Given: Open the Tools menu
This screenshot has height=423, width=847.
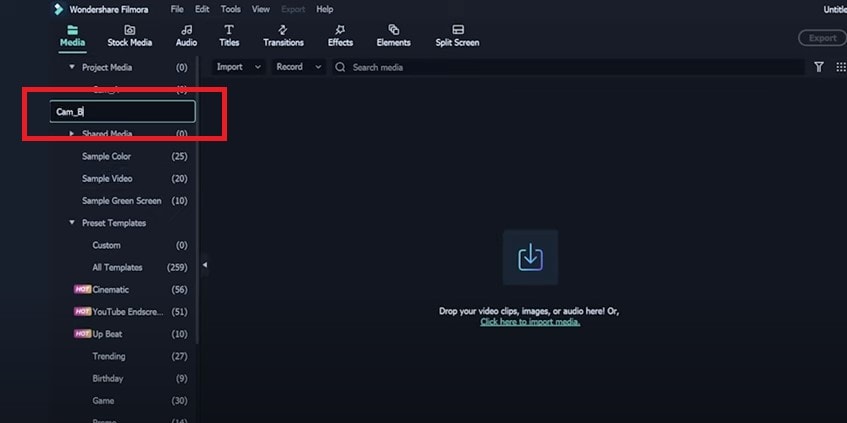Looking at the screenshot, I should (x=231, y=9).
